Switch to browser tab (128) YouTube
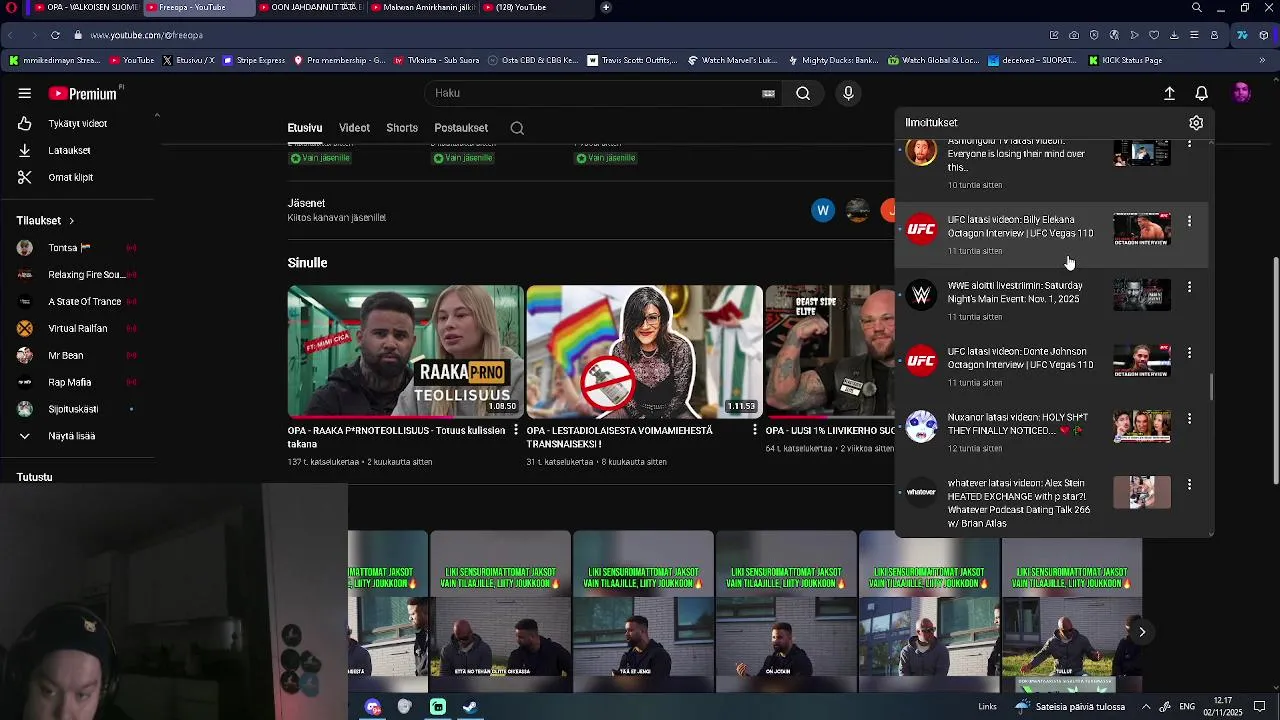The width and height of the screenshot is (1280, 720). pos(535,7)
